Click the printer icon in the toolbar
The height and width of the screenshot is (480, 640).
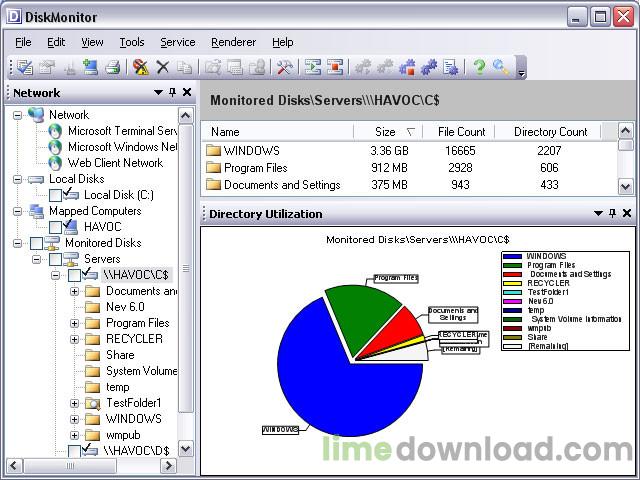tap(112, 67)
